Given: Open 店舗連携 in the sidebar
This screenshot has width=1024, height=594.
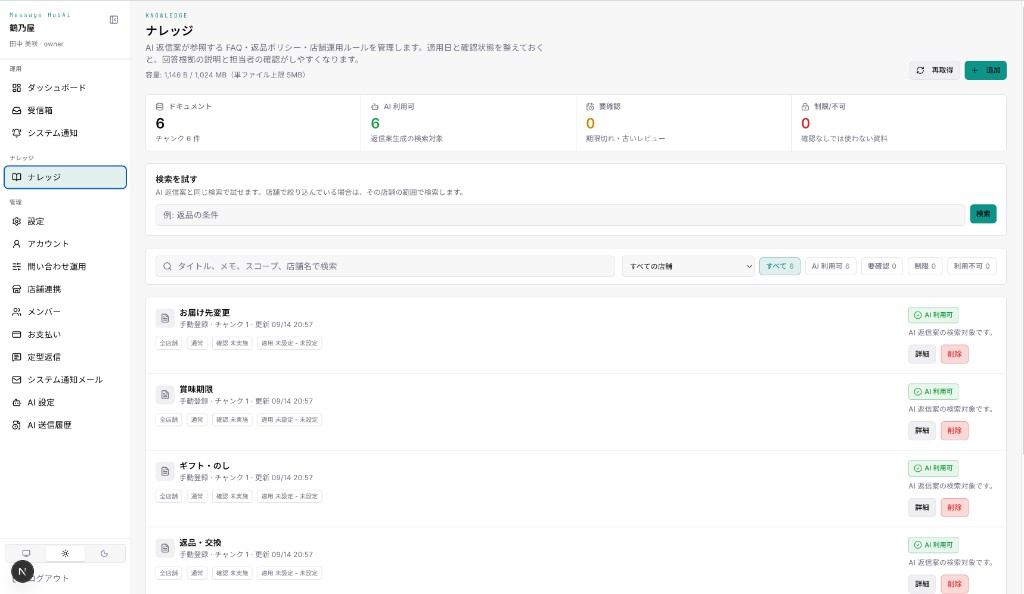Looking at the screenshot, I should pyautogui.click(x=65, y=289).
